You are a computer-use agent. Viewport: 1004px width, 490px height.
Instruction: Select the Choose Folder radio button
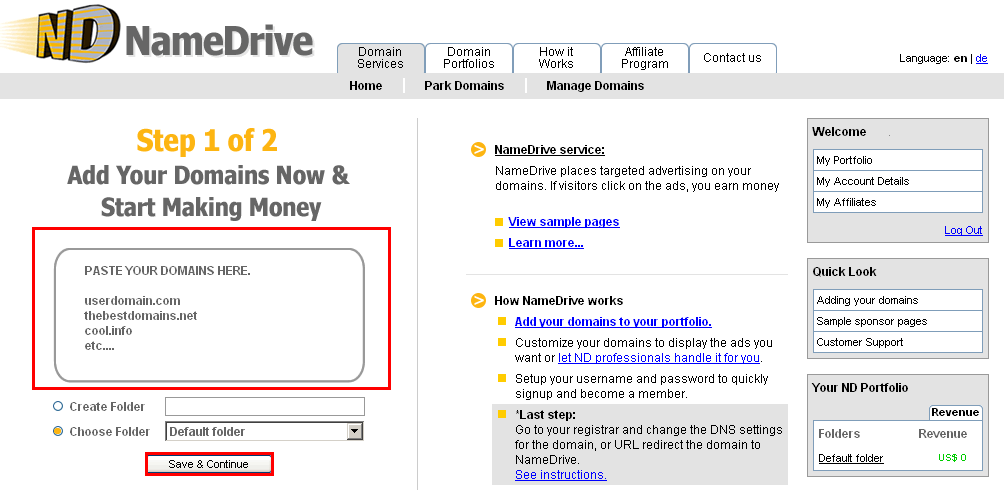click(58, 431)
